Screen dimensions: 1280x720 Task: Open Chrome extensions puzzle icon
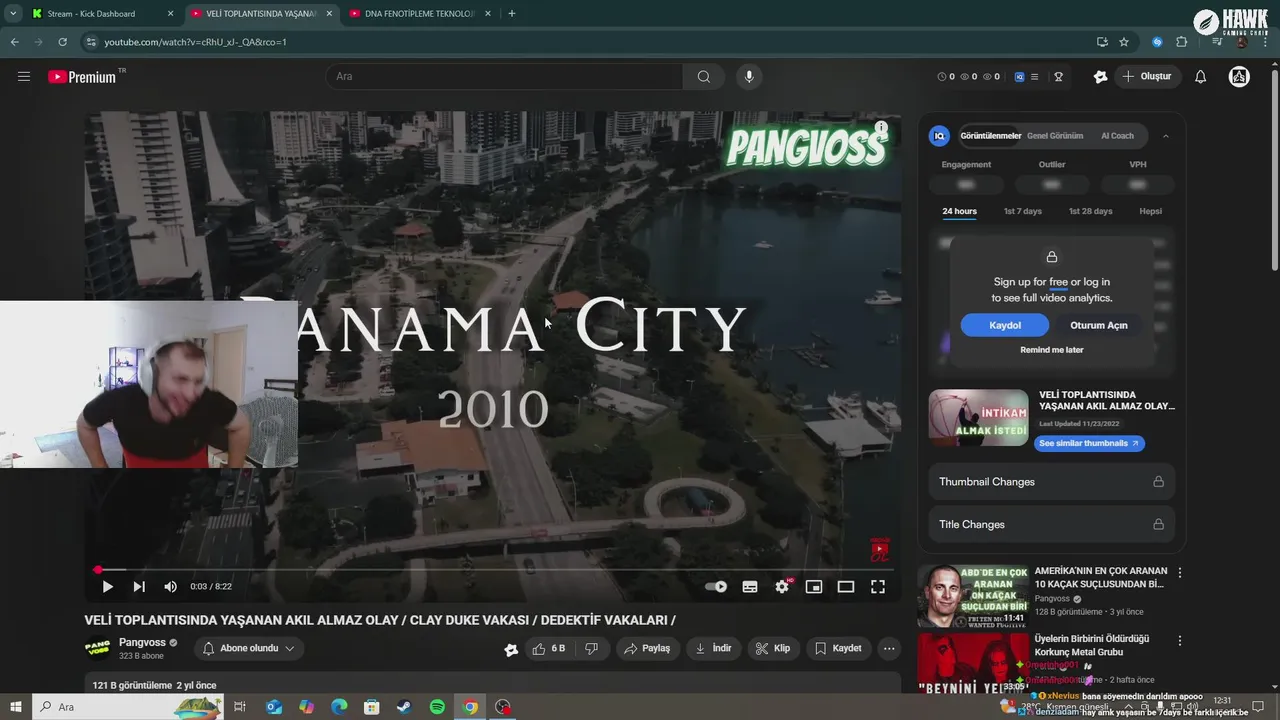pos(1181,42)
